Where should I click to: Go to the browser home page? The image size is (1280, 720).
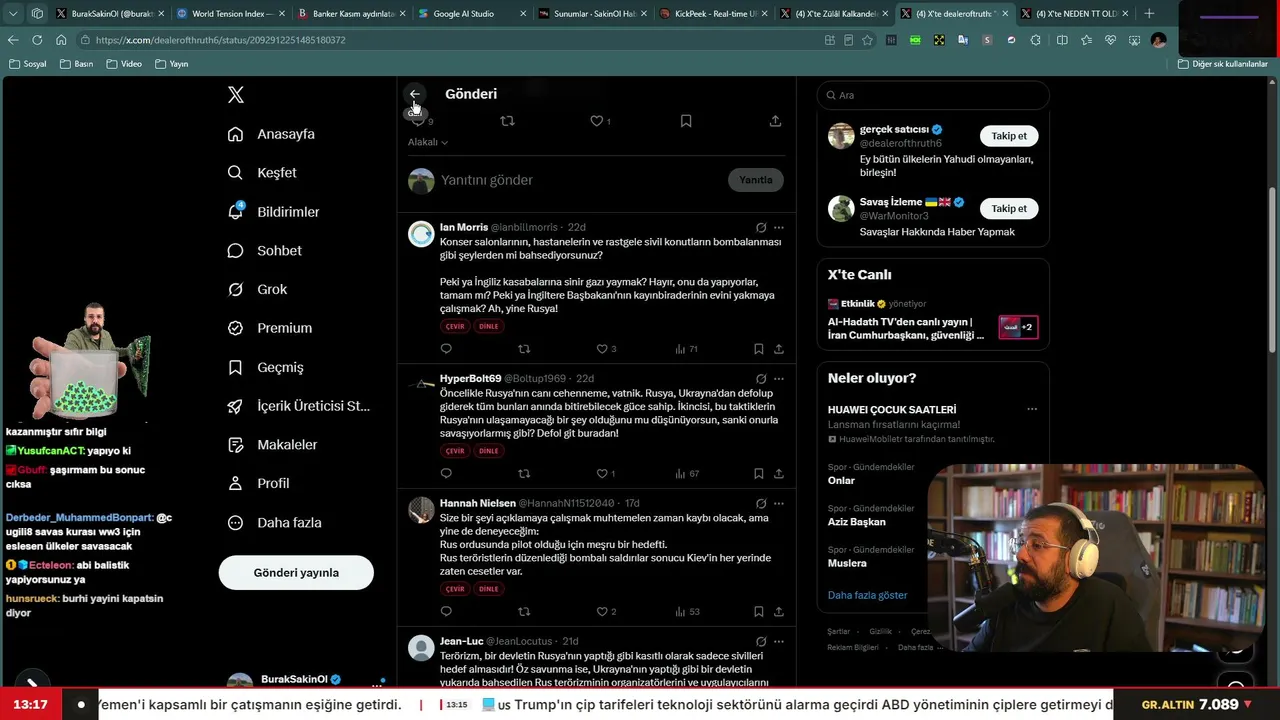click(x=61, y=40)
